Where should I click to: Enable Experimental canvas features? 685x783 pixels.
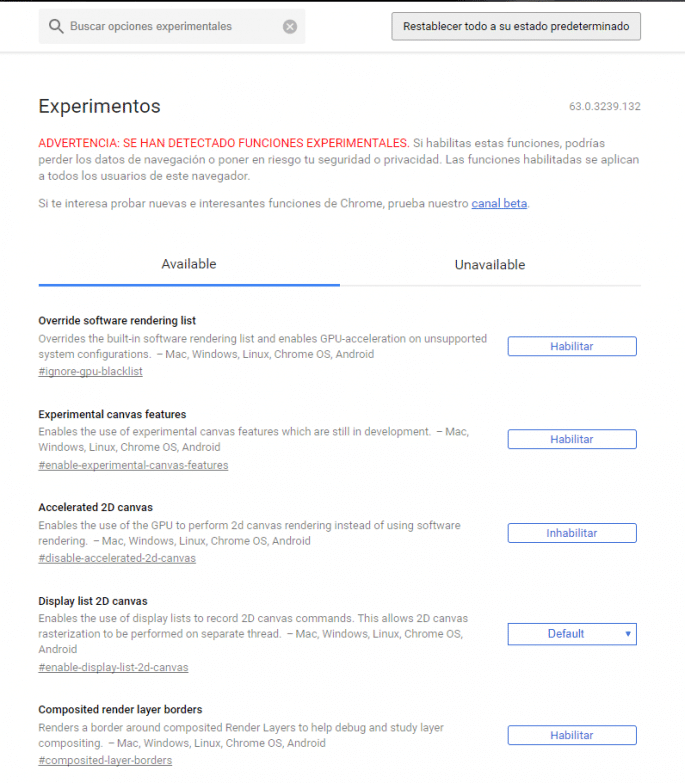tap(572, 439)
